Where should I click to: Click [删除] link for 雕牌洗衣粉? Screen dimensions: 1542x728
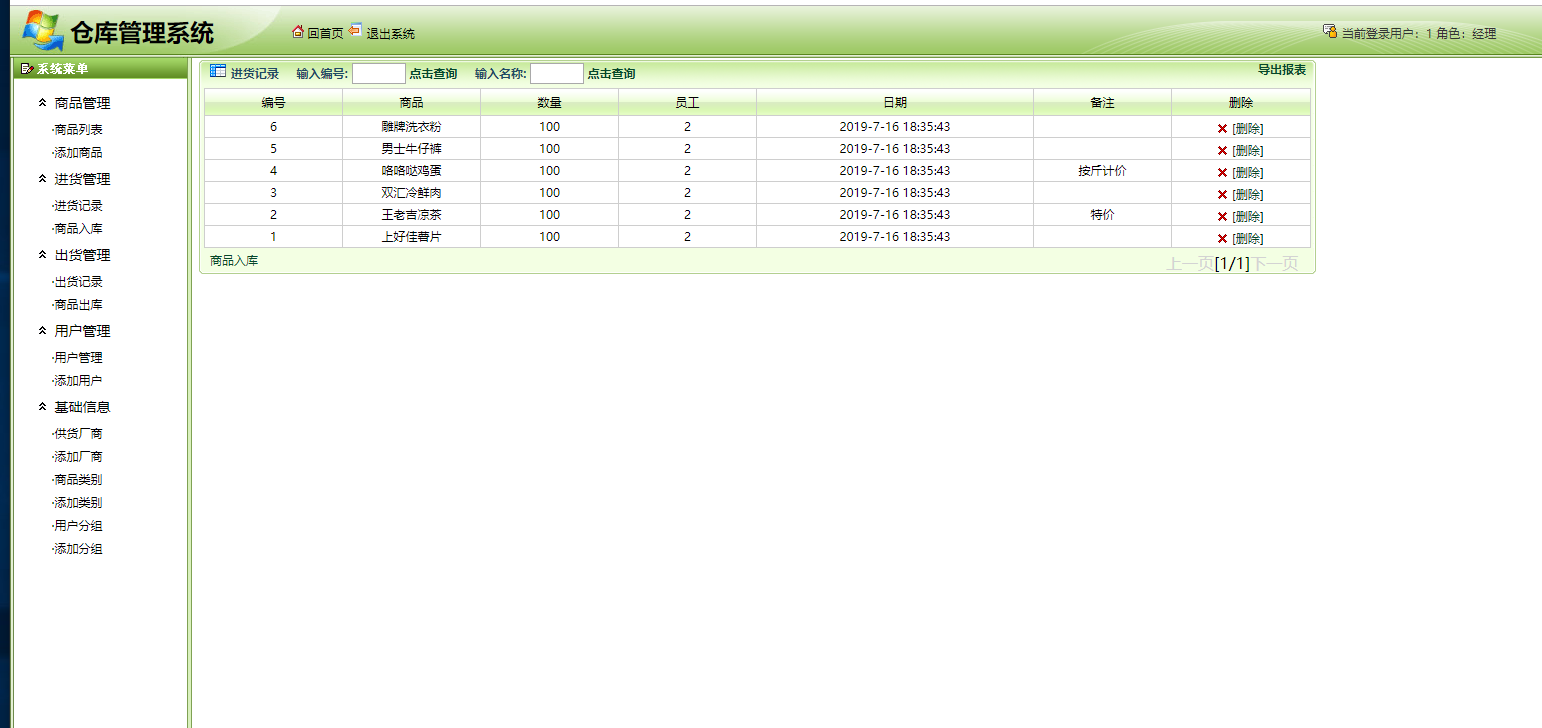1248,129
